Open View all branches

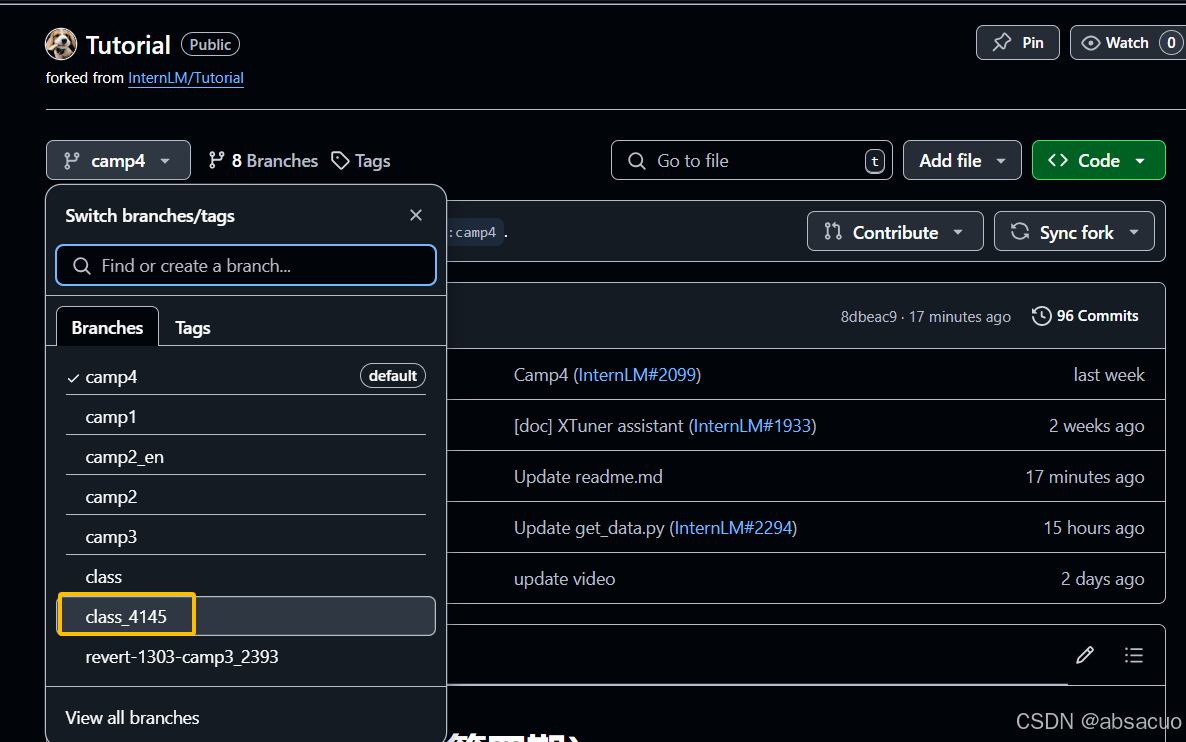[x=132, y=718]
